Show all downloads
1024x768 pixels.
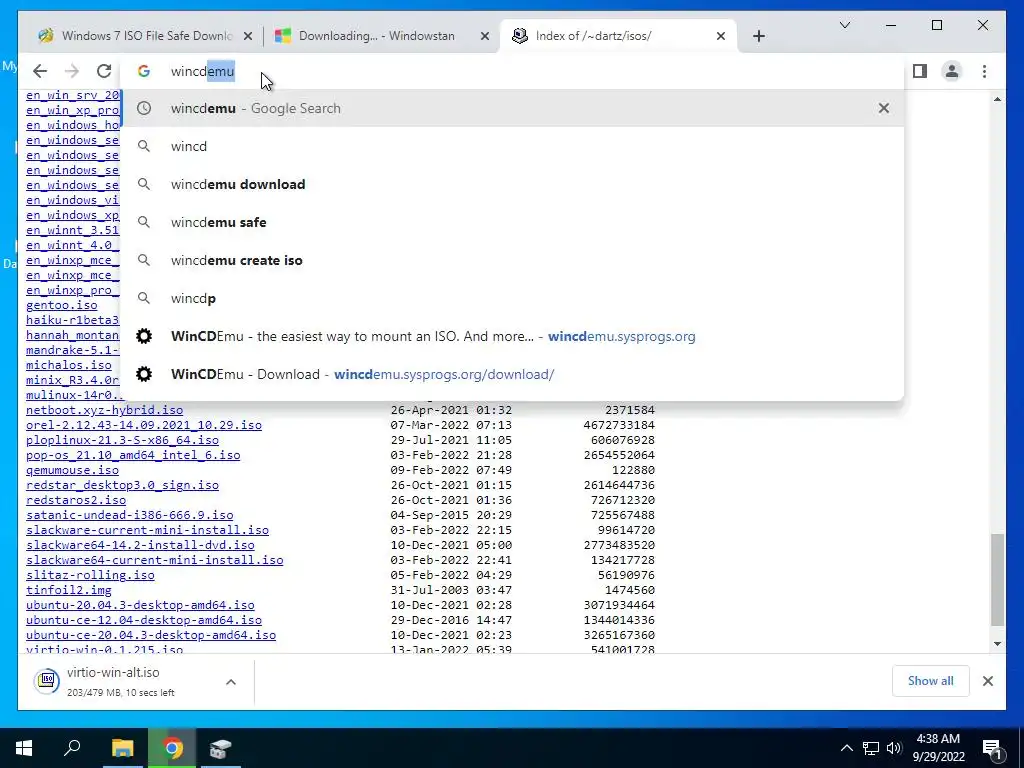(x=930, y=681)
